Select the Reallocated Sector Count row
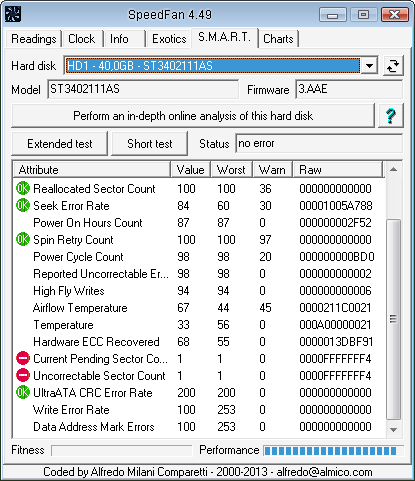415x481 pixels. (x=199, y=189)
